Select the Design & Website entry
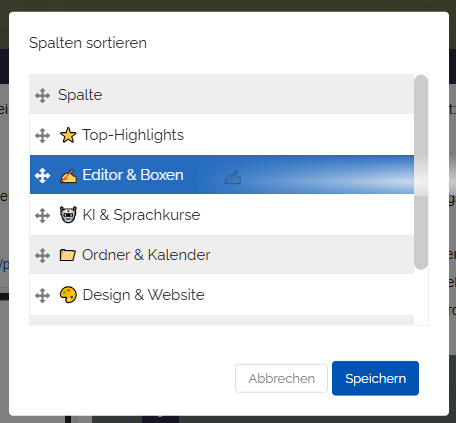This screenshot has width=456, height=423. point(222,294)
